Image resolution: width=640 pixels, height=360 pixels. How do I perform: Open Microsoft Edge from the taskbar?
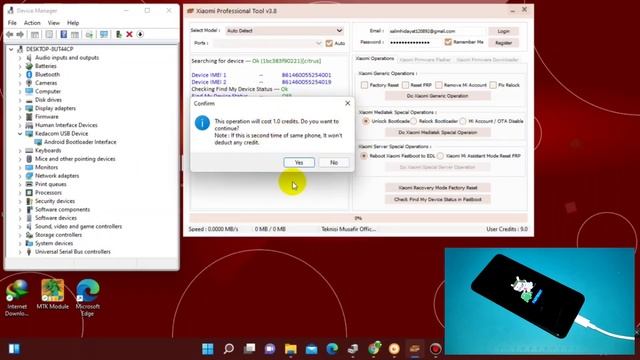coord(332,349)
